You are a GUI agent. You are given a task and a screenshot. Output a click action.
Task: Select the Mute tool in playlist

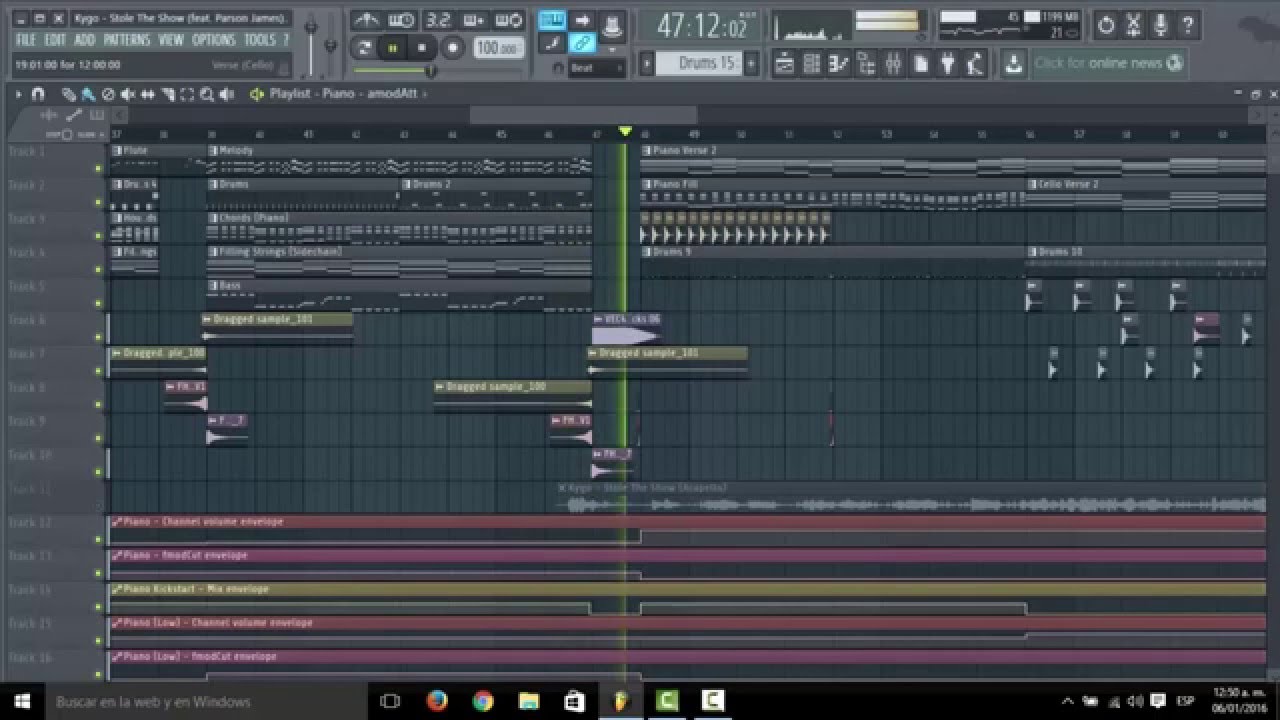point(128,94)
